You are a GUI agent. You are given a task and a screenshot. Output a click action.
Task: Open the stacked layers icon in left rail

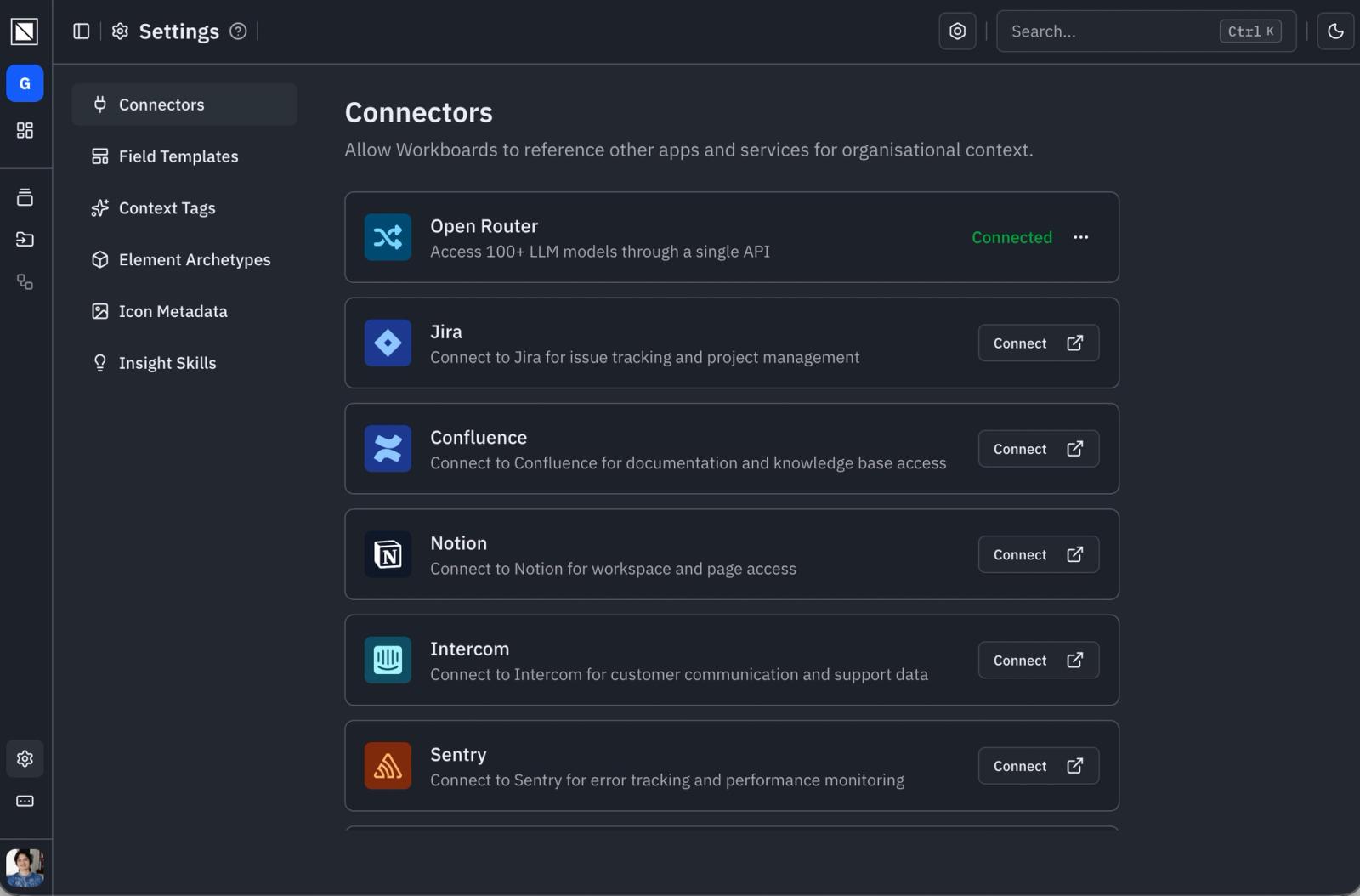(25, 197)
